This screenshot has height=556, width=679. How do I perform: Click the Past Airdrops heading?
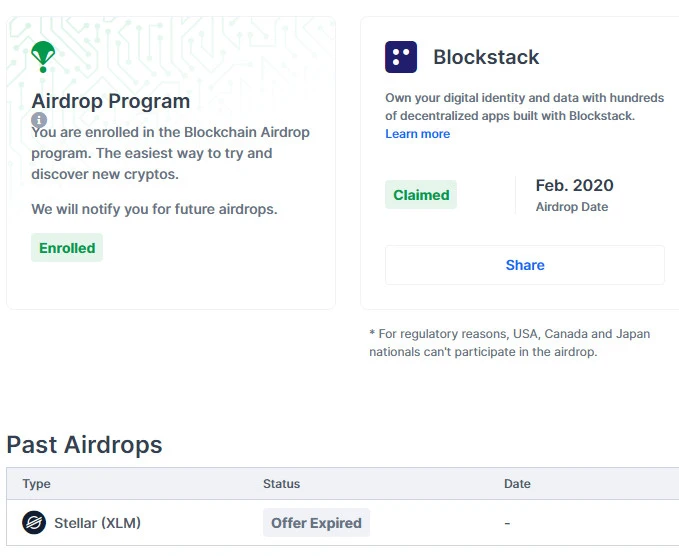84,445
